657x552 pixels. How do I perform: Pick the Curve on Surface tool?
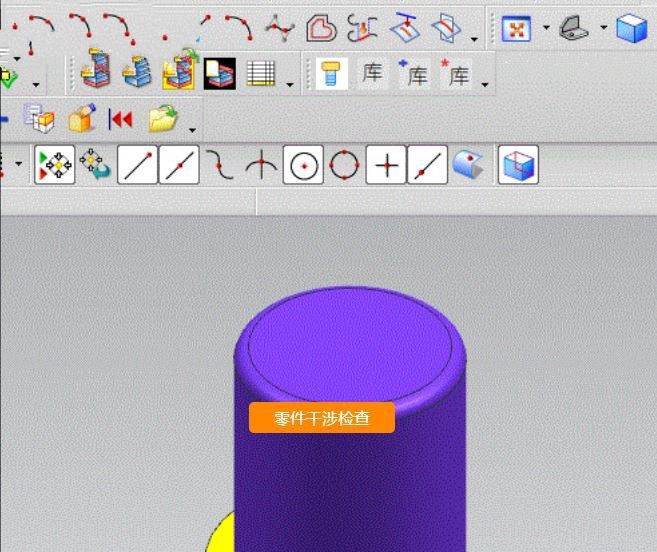362,29
